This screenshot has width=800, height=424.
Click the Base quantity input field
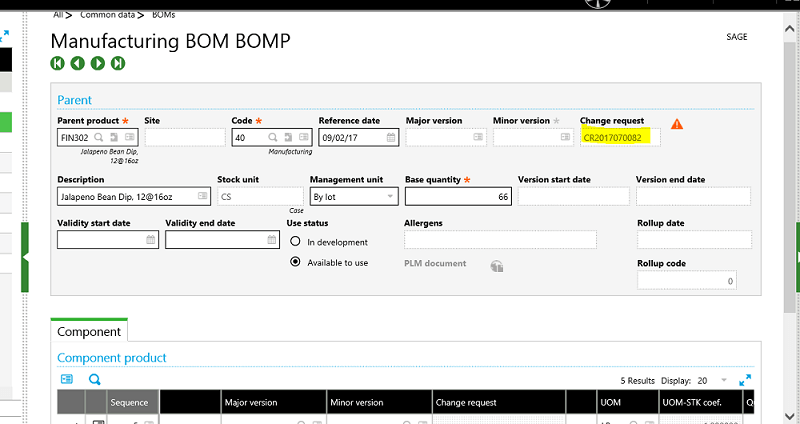click(x=456, y=197)
